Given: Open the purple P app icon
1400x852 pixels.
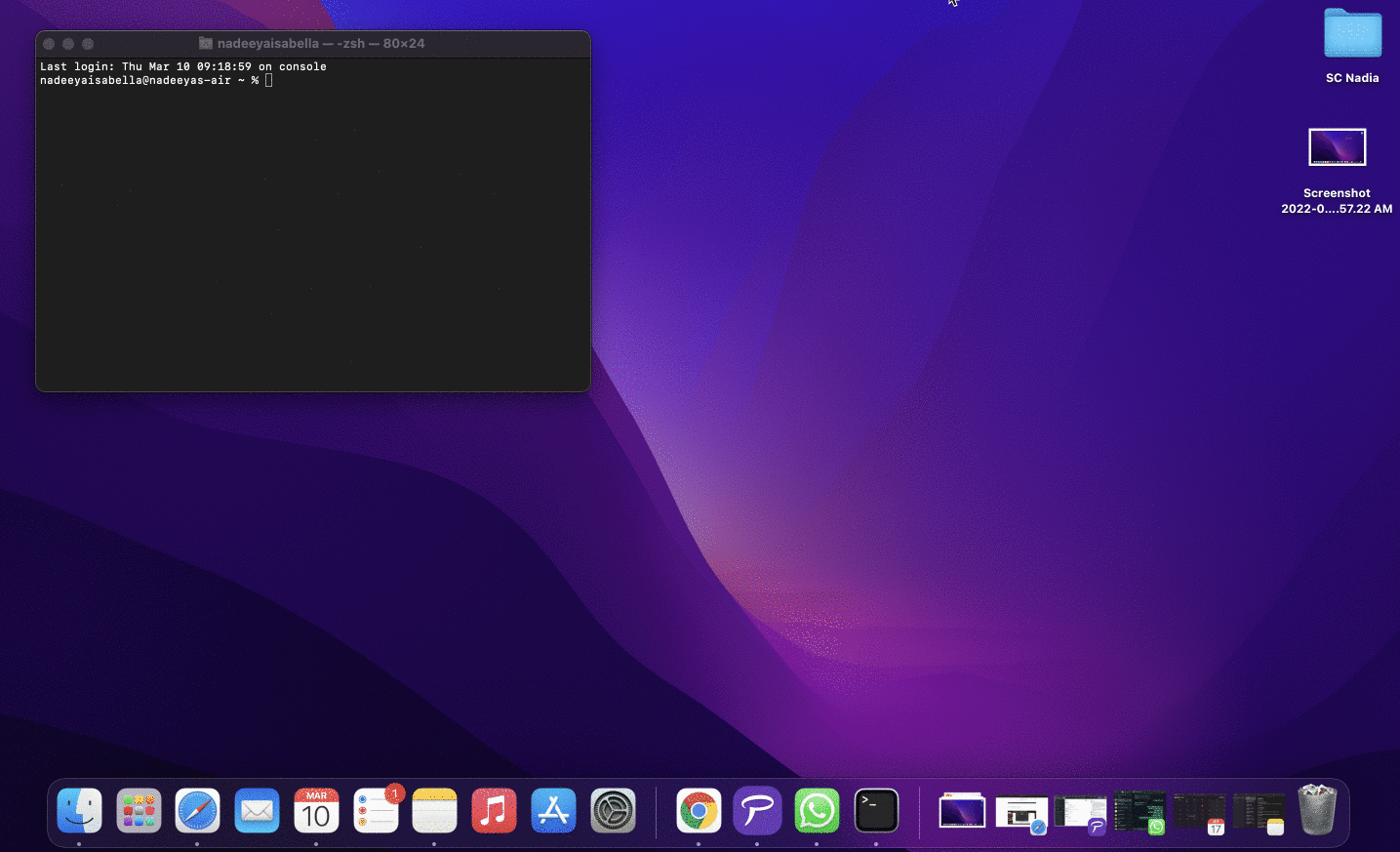Looking at the screenshot, I should click(758, 811).
